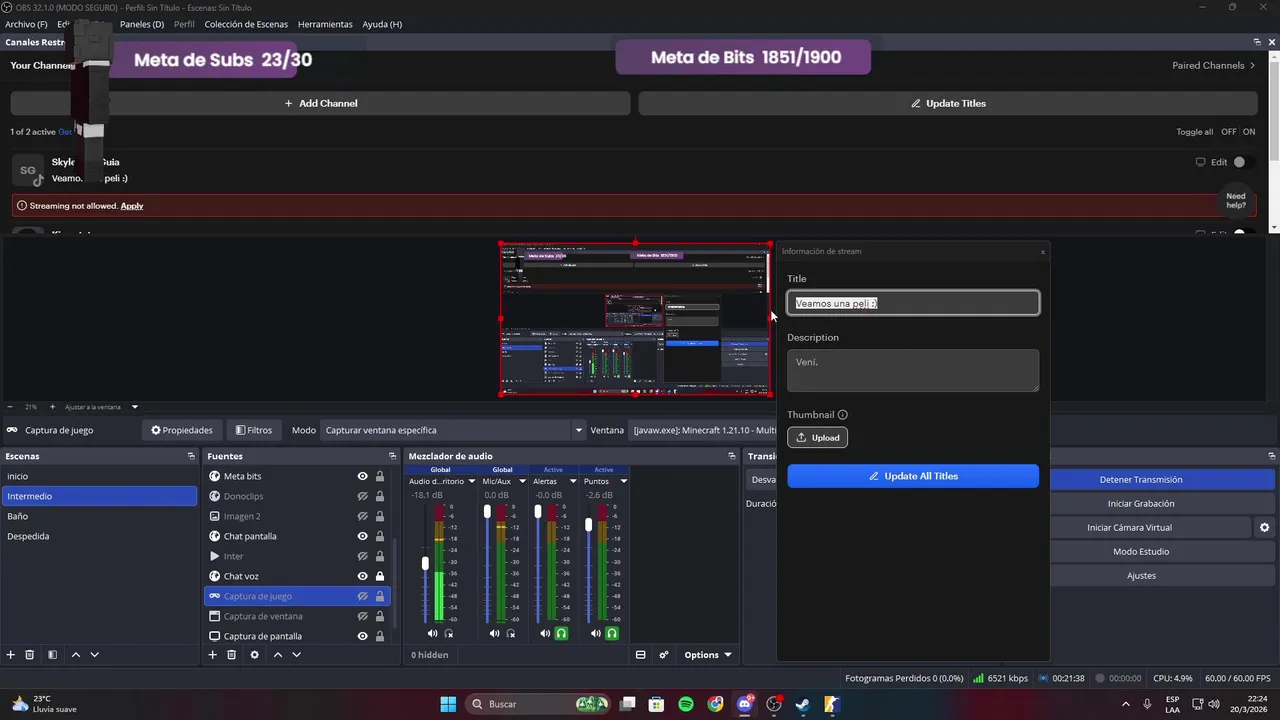Undock the Fuentes panel

click(393, 456)
